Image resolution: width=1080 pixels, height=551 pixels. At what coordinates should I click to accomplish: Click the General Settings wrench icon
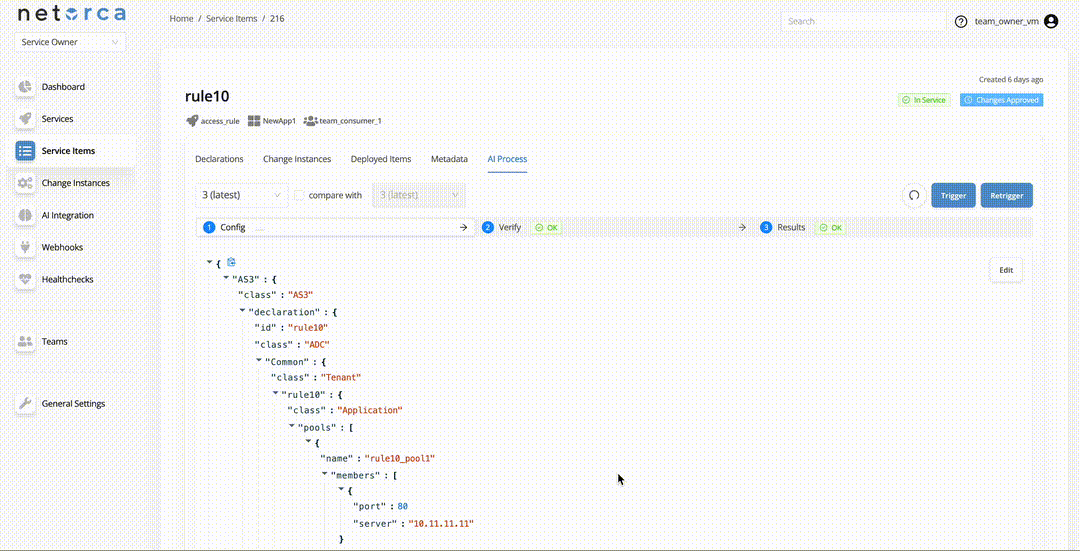pyautogui.click(x=25, y=404)
